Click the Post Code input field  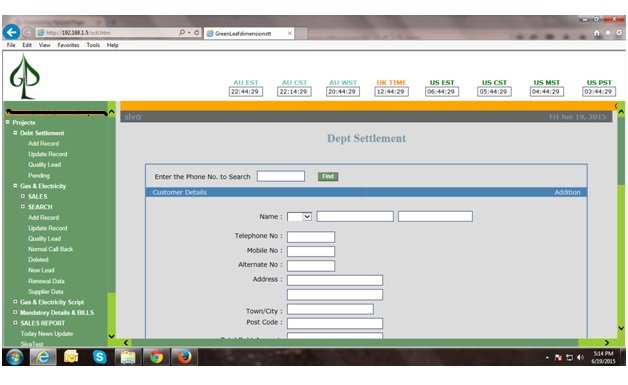(x=335, y=323)
